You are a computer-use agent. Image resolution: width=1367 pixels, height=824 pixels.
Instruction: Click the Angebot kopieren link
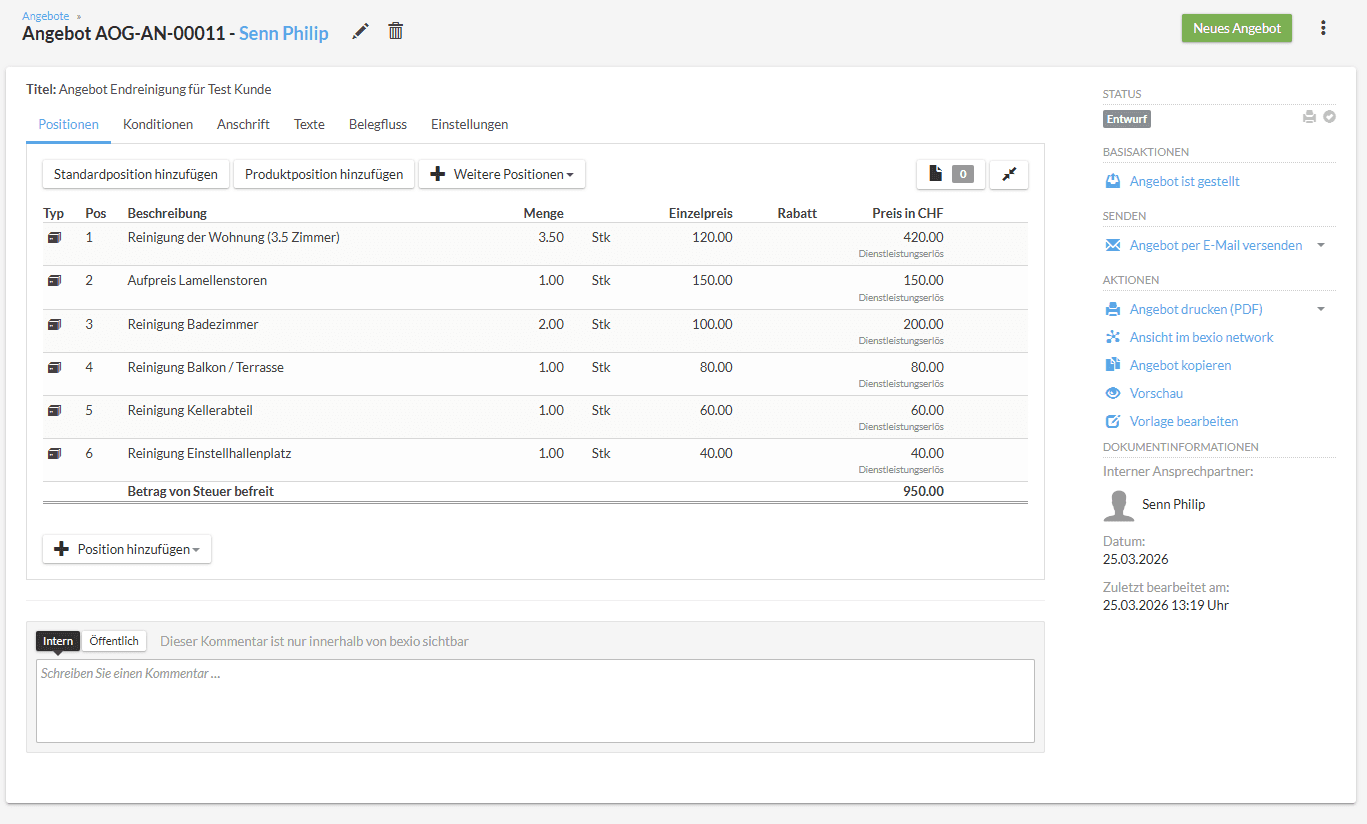click(x=1181, y=365)
